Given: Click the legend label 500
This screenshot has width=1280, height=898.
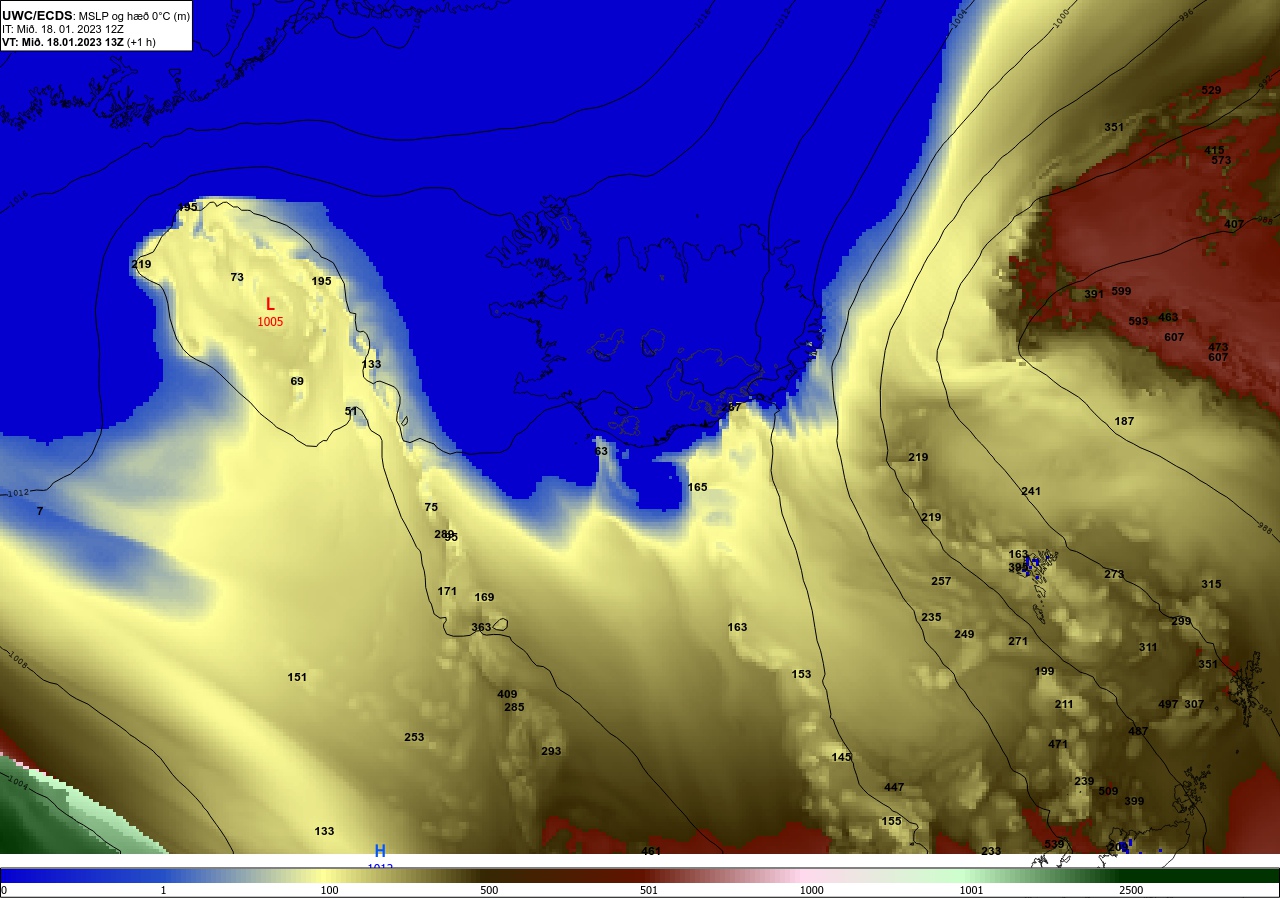Looking at the screenshot, I should [489, 890].
